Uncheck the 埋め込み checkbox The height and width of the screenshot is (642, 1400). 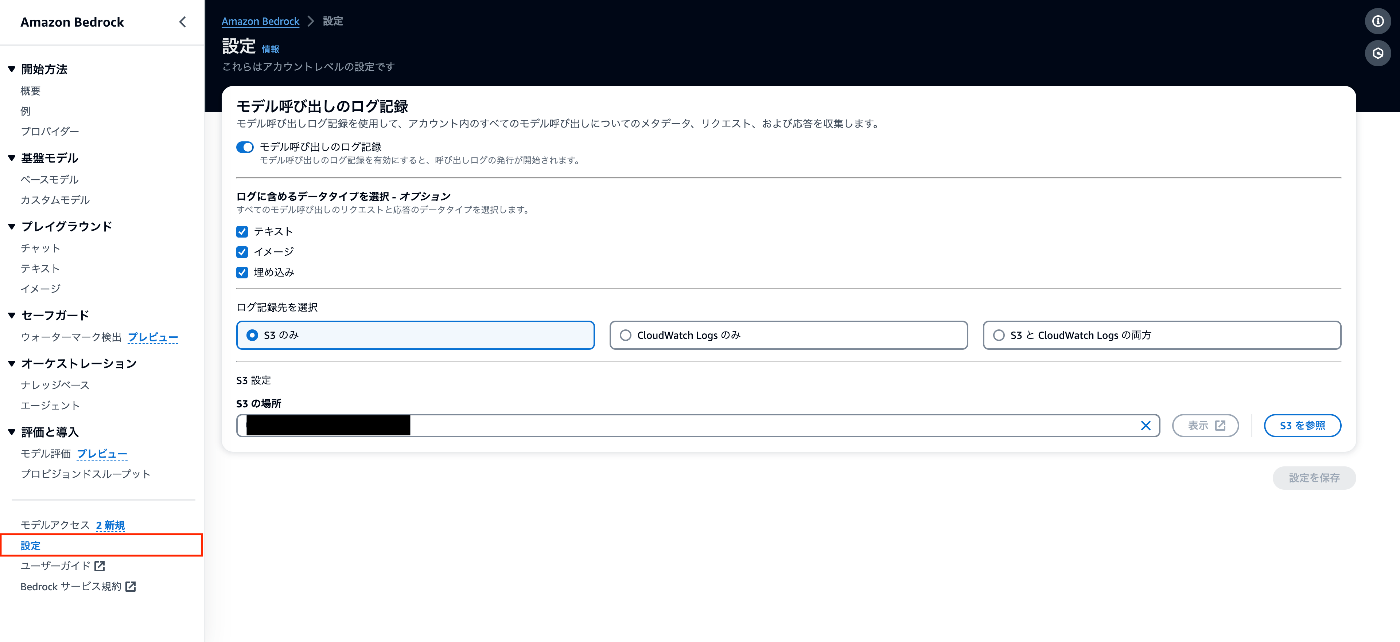pyautogui.click(x=242, y=272)
